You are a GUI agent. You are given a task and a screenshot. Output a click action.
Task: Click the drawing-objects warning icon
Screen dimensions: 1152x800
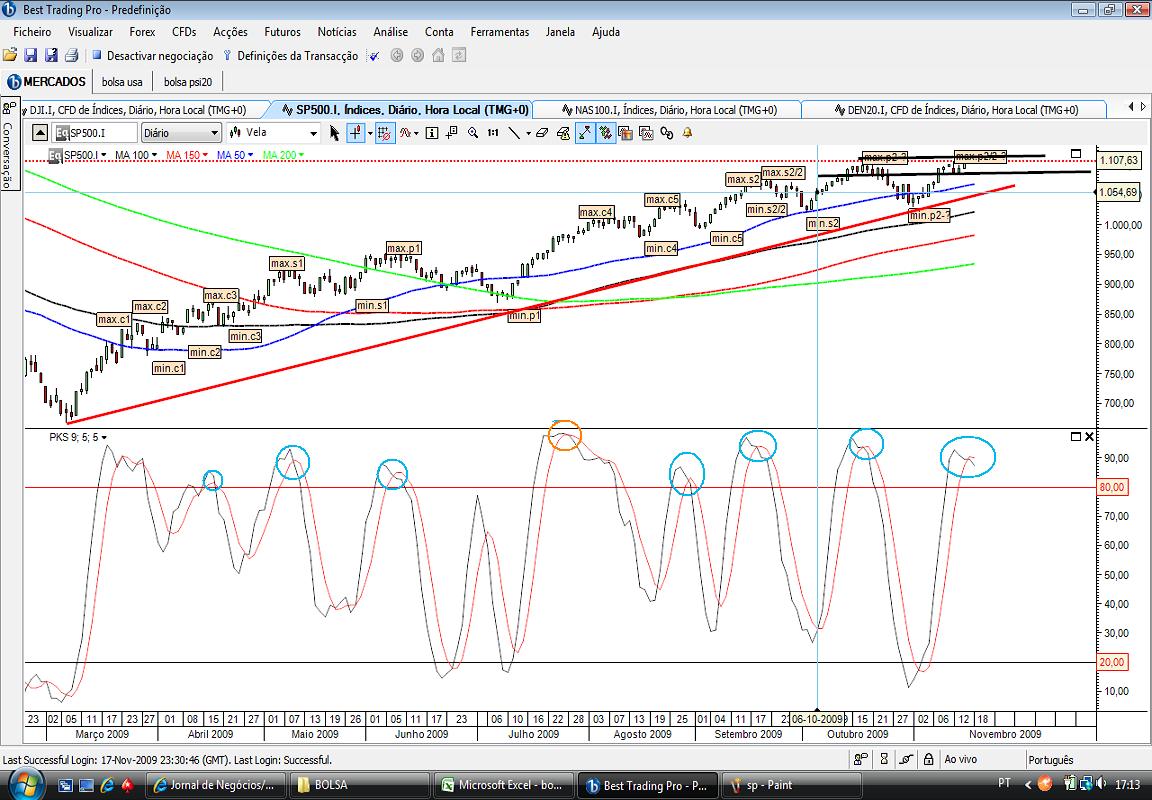pos(564,133)
